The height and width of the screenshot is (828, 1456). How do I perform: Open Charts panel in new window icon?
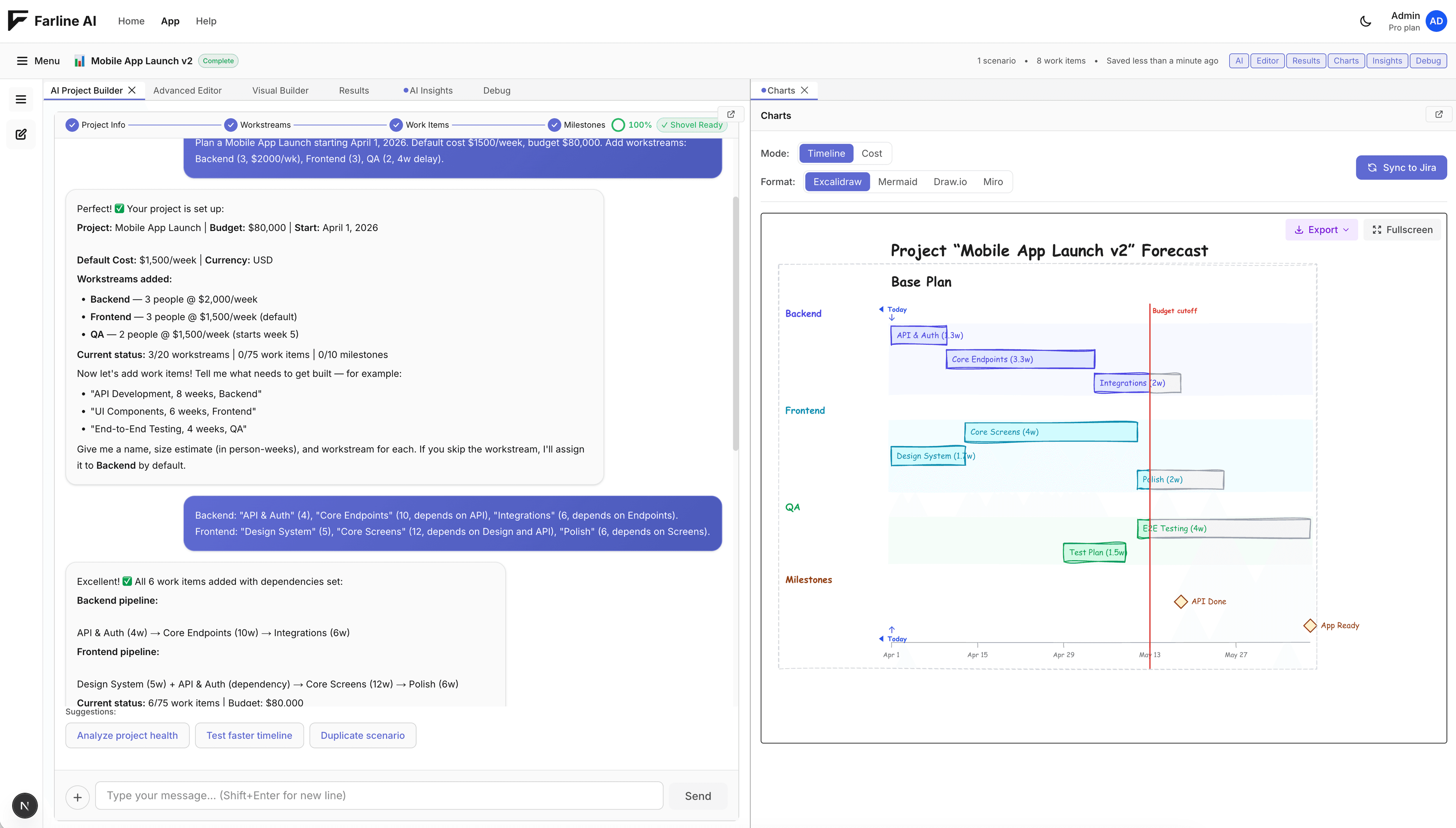tap(1440, 114)
